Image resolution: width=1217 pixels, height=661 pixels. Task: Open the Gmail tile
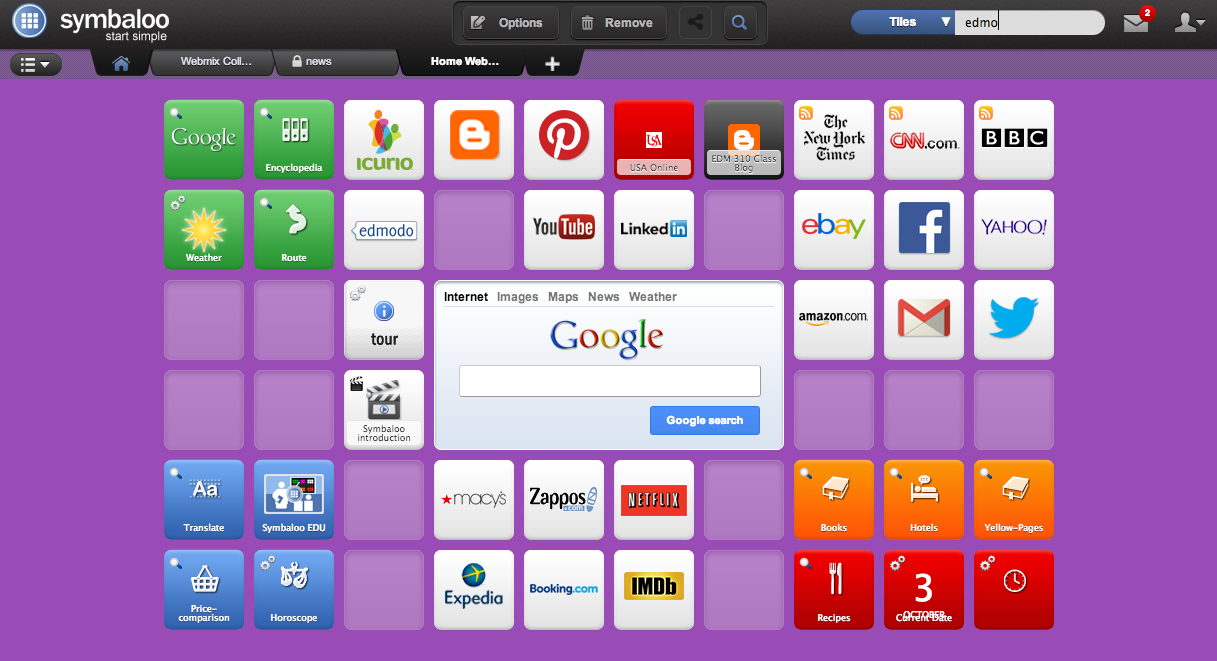pyautogui.click(x=924, y=320)
